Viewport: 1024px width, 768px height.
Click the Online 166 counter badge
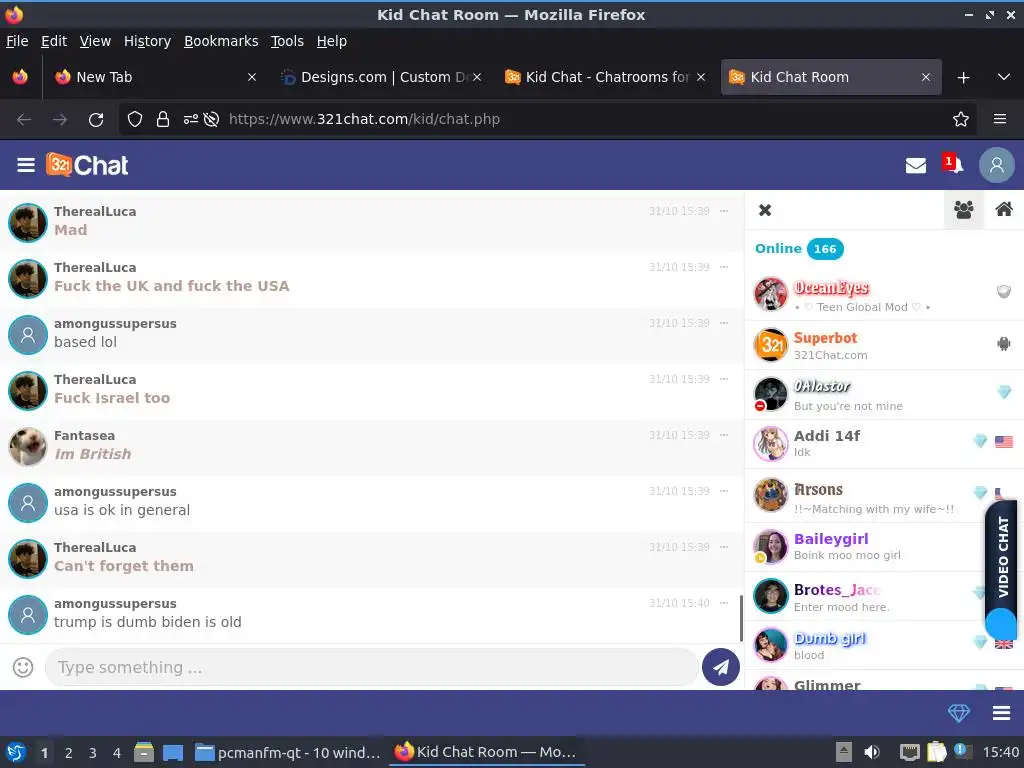[x=825, y=249]
